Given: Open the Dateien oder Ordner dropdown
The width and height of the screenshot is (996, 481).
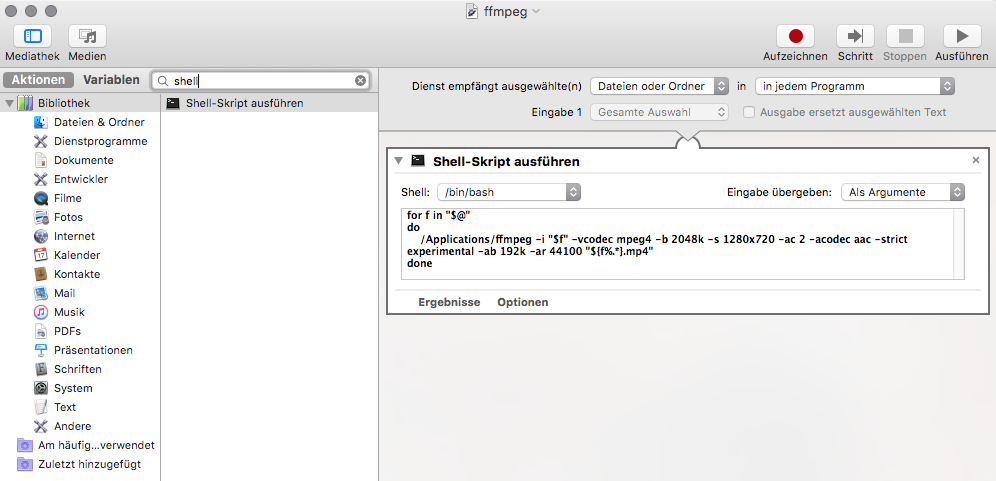Looking at the screenshot, I should (659, 86).
